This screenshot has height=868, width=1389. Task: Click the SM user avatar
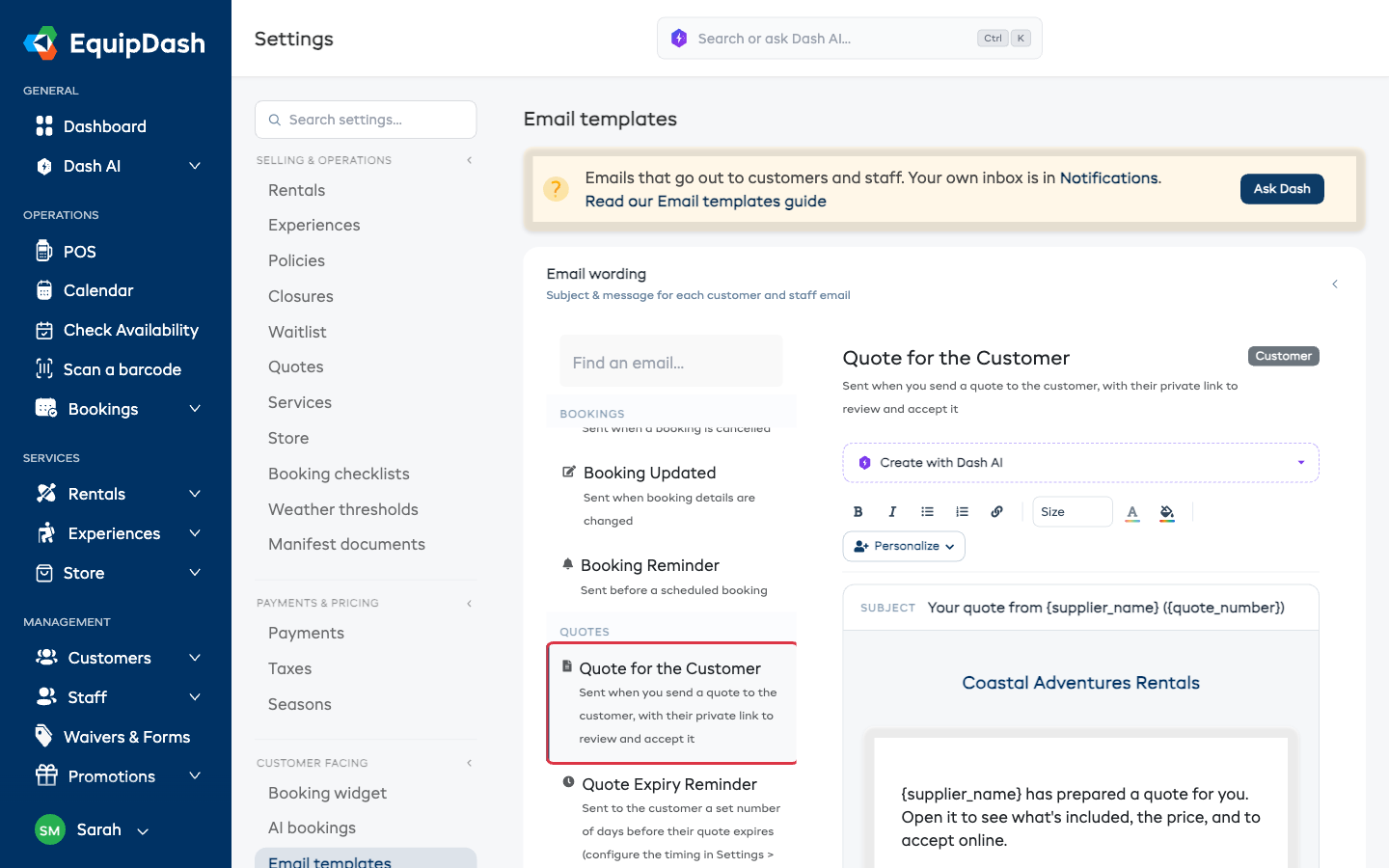pyautogui.click(x=50, y=829)
